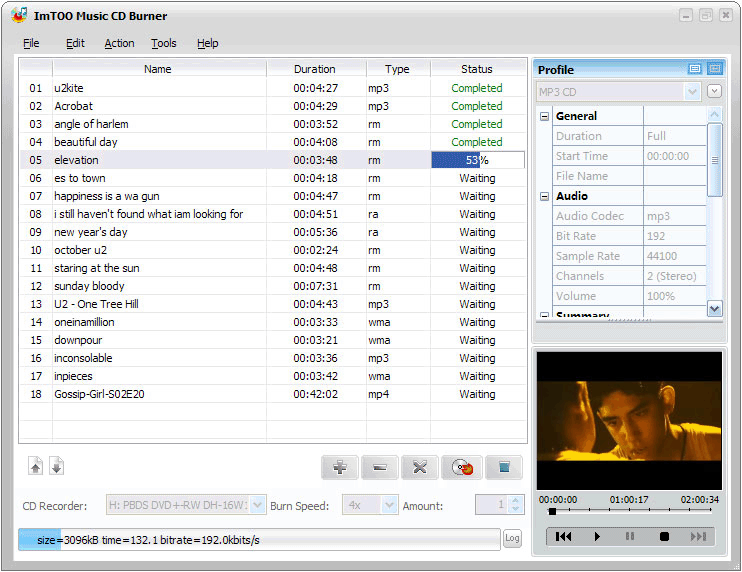Click the video preview thumbnail

[x=629, y=421]
